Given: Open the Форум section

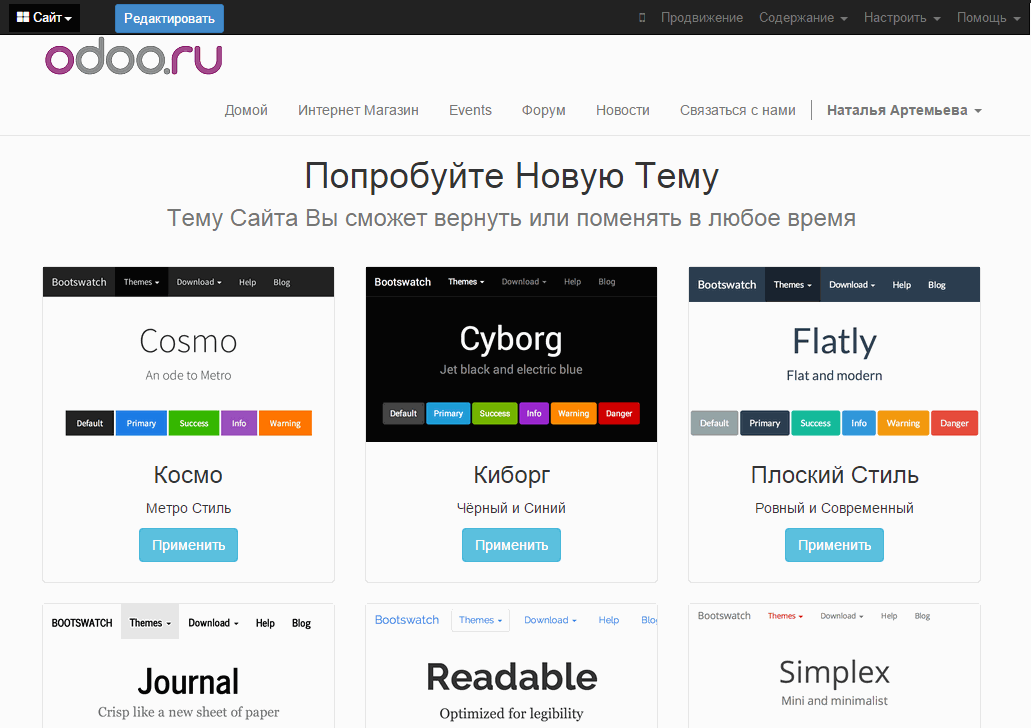Looking at the screenshot, I should pyautogui.click(x=544, y=110).
